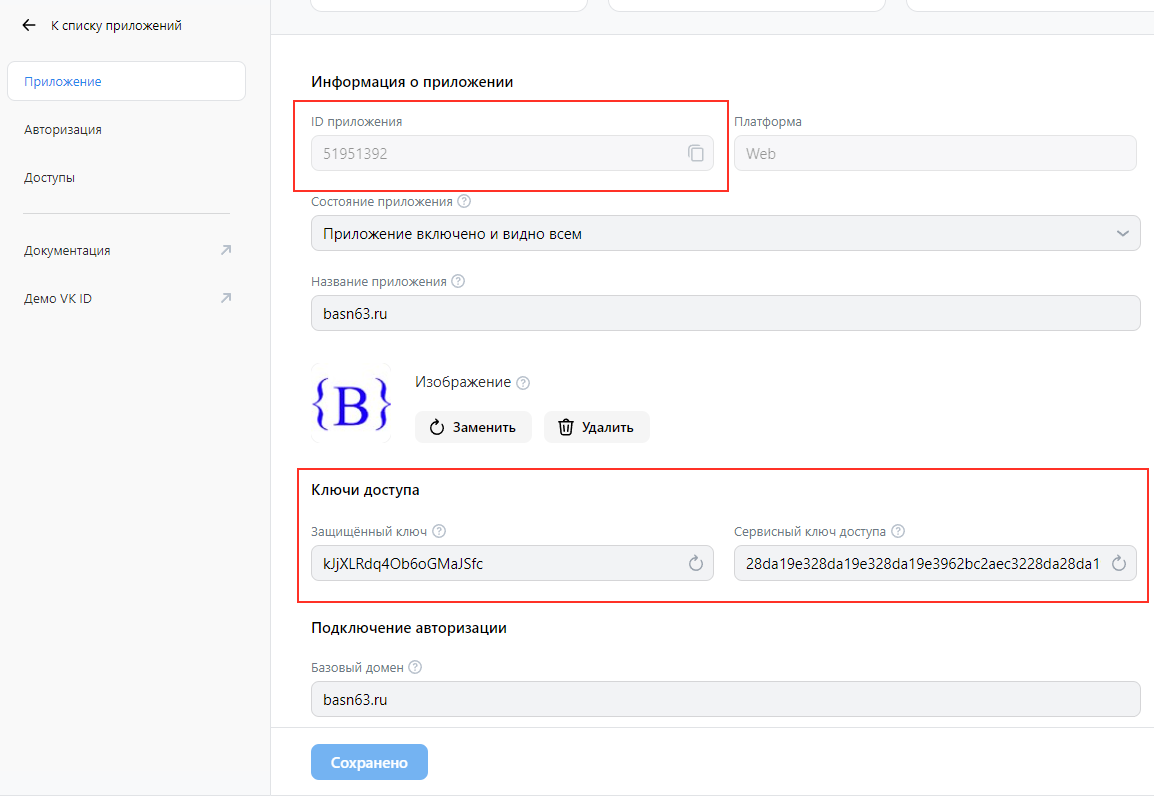This screenshot has width=1154, height=796.
Task: Open help icon beside Базовый домен
Action: (x=415, y=666)
